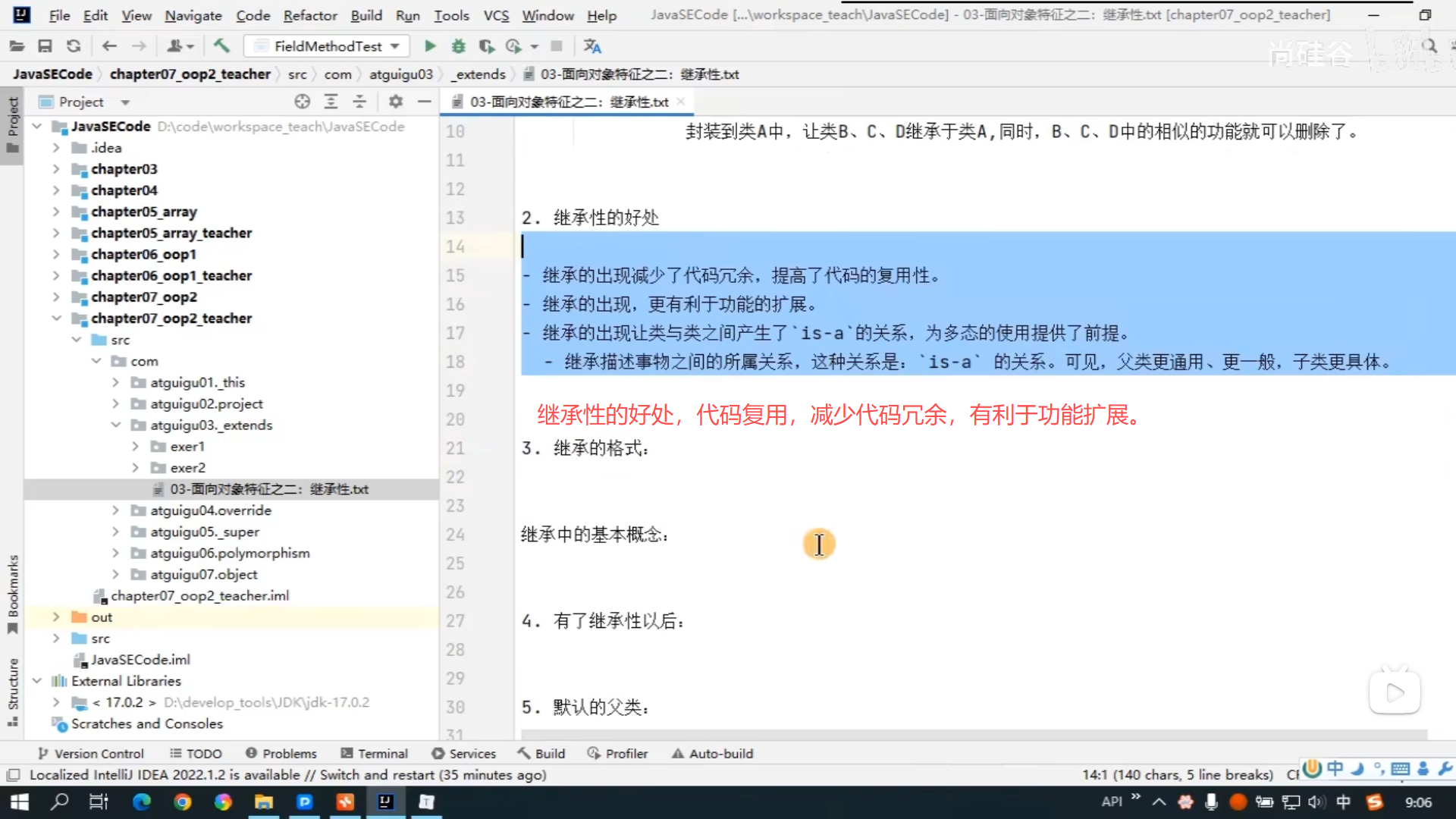Open Project panel settings gear

pos(395,102)
